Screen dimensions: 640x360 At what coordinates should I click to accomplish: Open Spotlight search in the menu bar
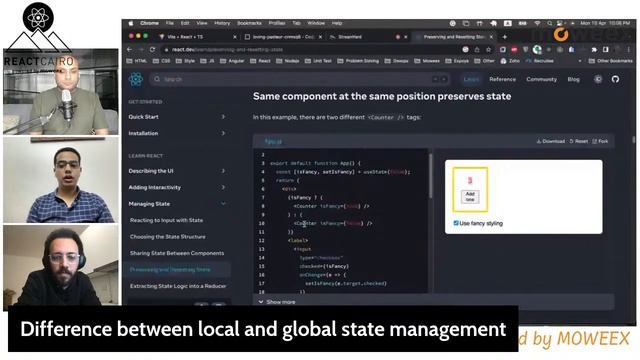pyautogui.click(x=549, y=23)
